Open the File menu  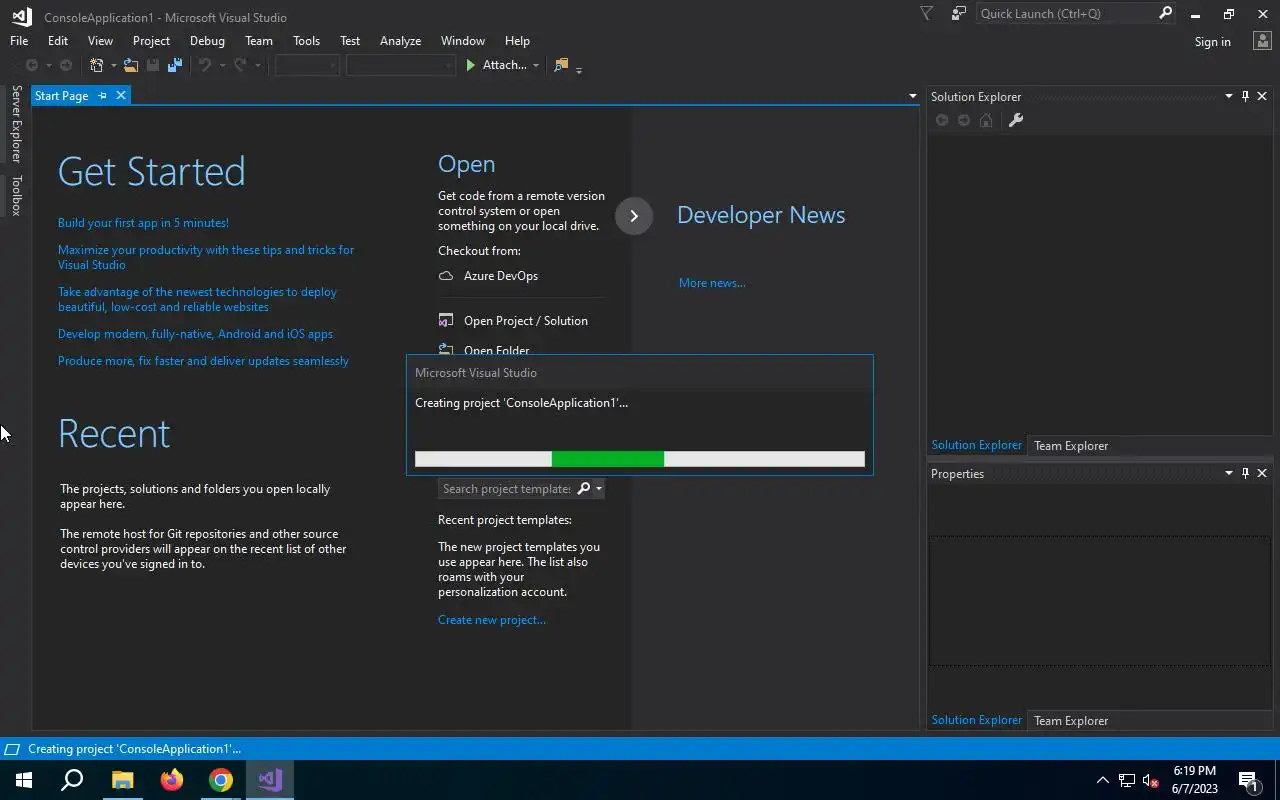tap(19, 41)
